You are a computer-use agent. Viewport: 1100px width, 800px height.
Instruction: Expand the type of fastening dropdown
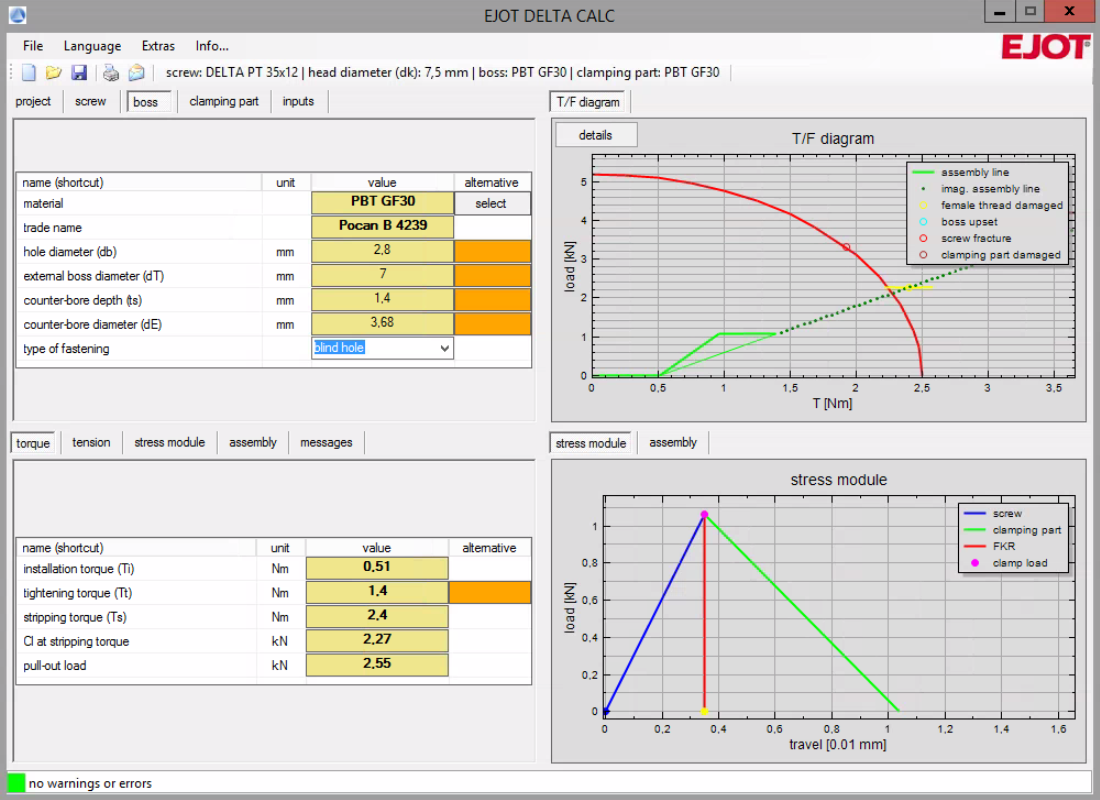[444, 348]
